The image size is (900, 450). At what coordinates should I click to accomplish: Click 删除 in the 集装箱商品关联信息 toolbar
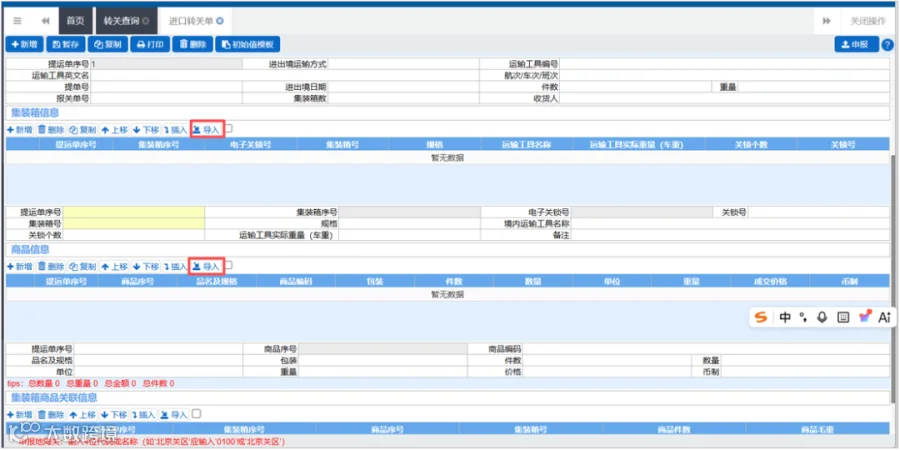point(51,414)
